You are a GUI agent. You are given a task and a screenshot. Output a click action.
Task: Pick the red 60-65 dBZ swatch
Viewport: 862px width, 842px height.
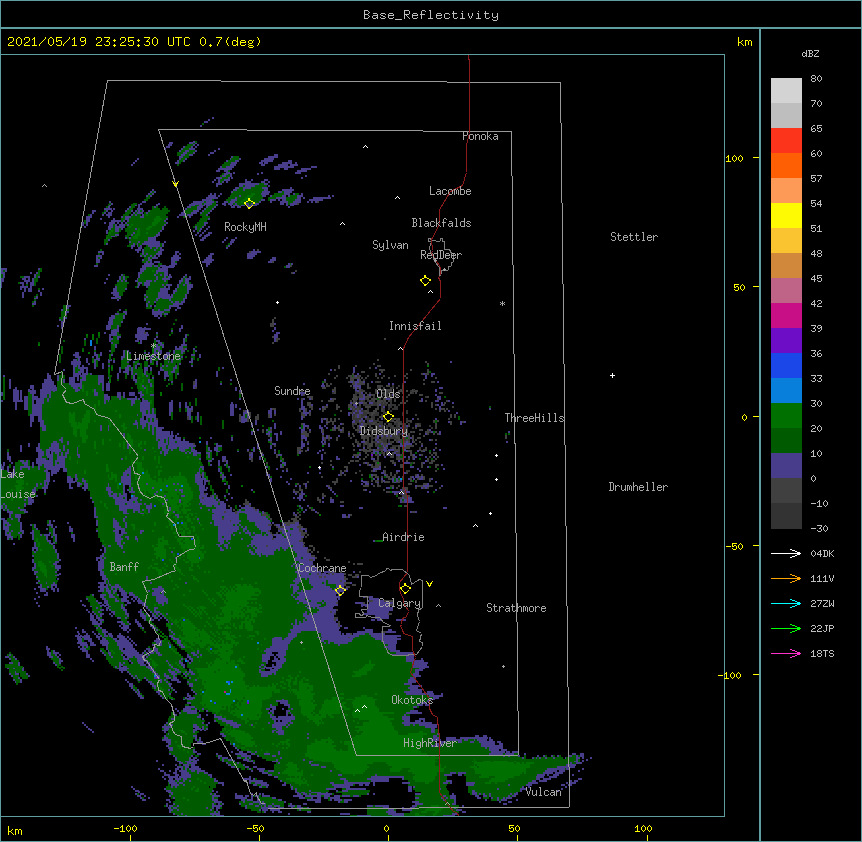[x=786, y=140]
